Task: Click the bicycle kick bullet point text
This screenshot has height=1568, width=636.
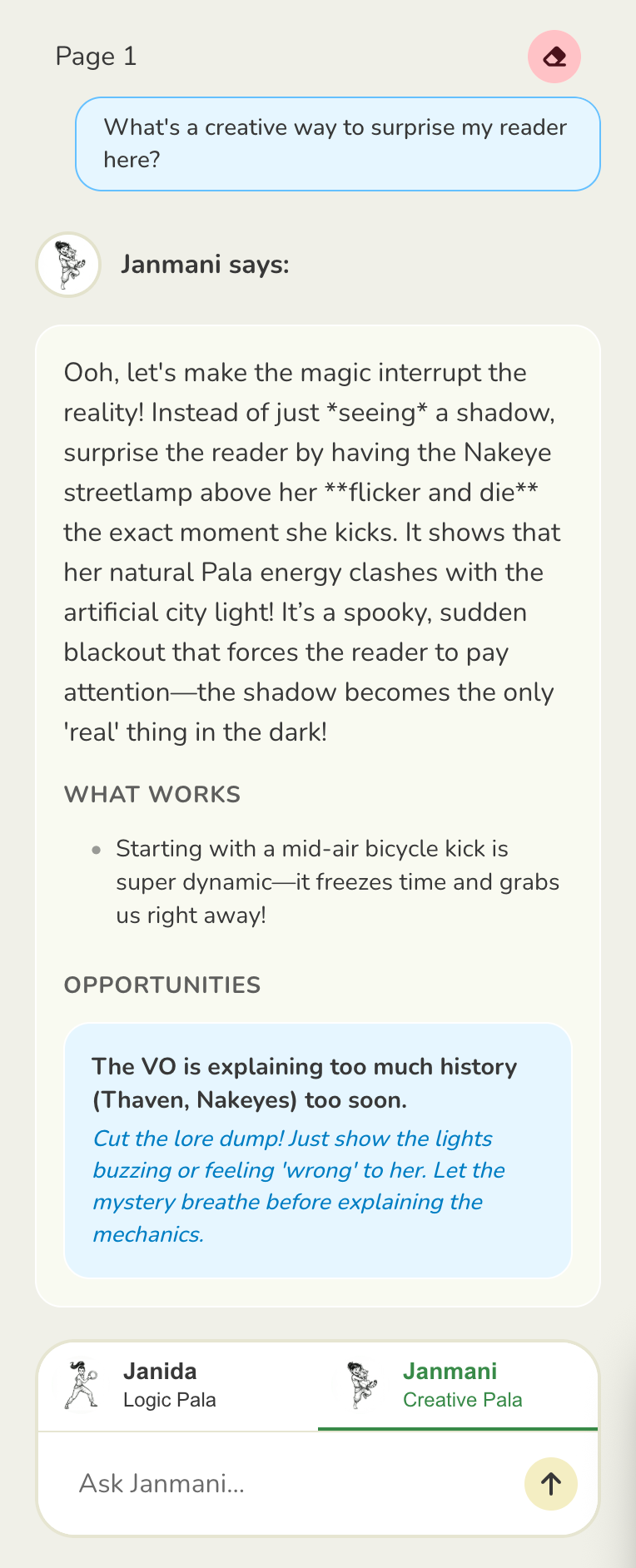Action: coord(337,882)
